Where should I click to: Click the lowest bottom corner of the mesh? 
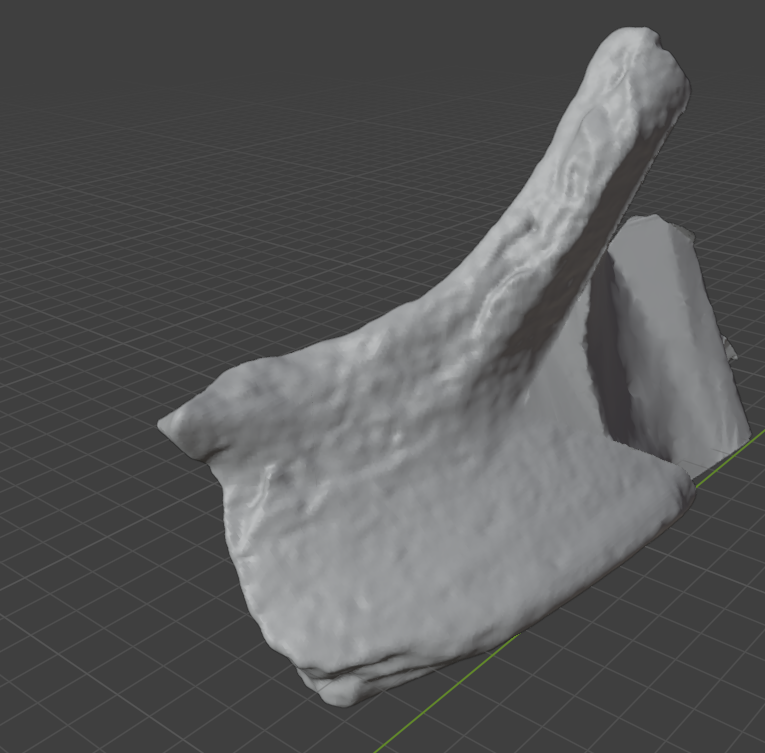pos(338,696)
